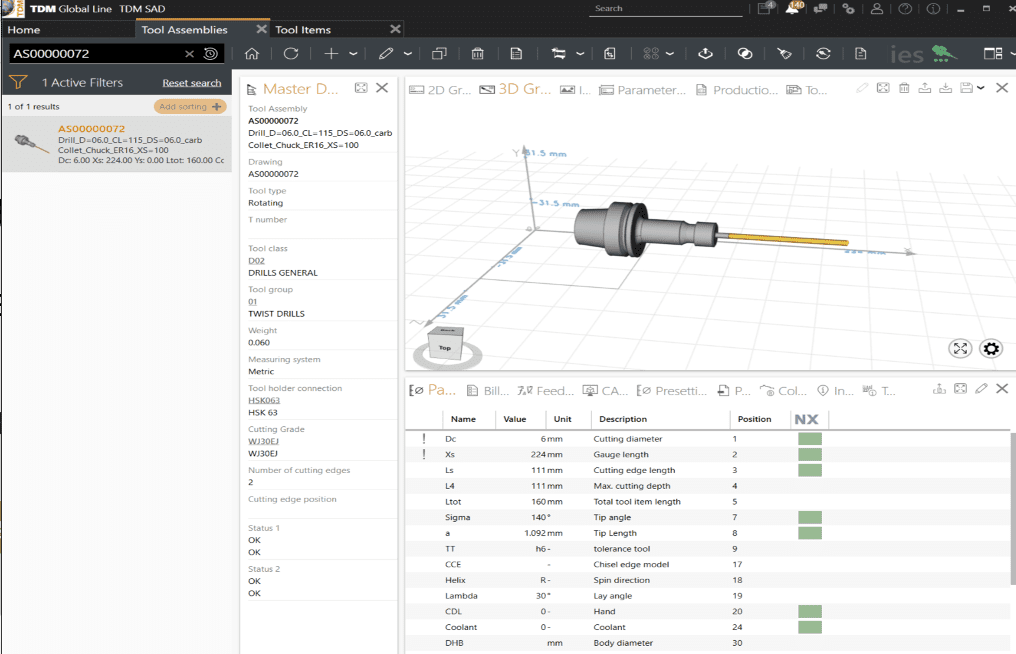Open the 01 tool group link
The image size is (1016, 654).
[x=253, y=301]
